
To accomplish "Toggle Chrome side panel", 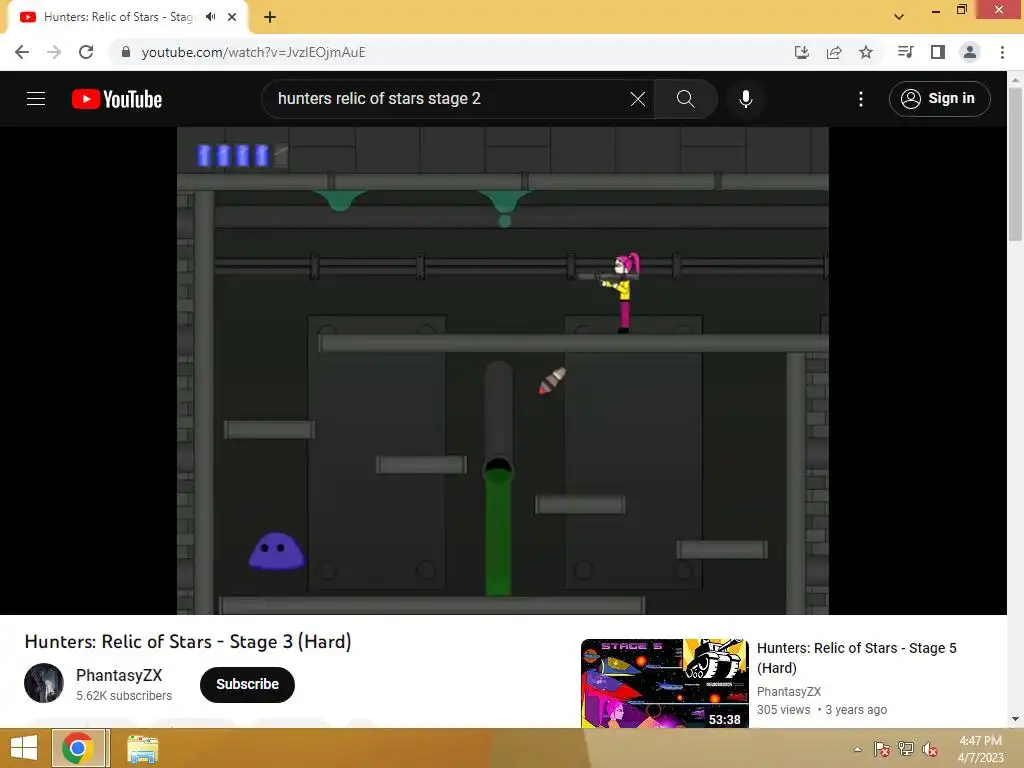I will tap(938, 52).
